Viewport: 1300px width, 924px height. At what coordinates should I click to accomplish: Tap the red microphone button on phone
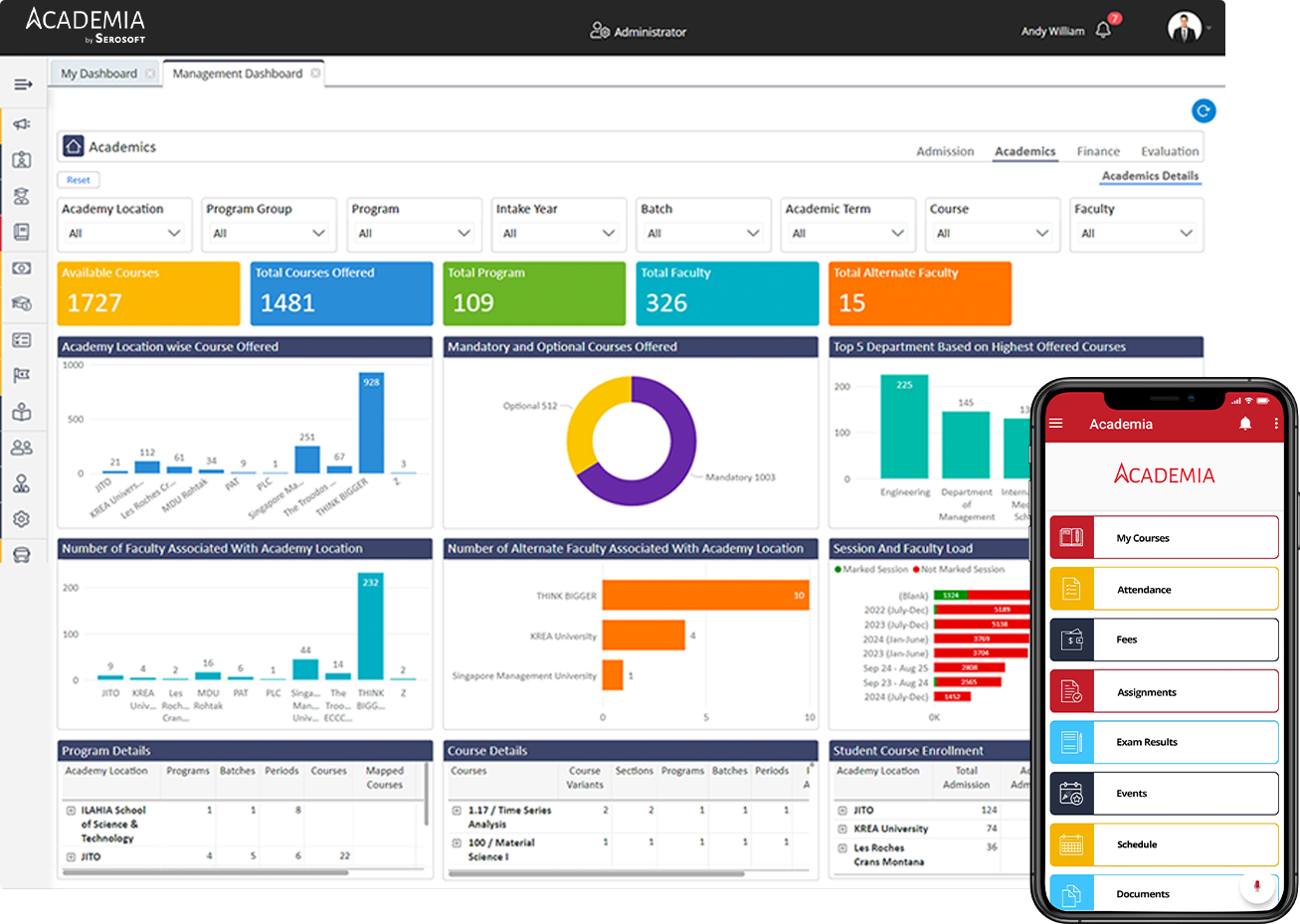coord(1256,886)
